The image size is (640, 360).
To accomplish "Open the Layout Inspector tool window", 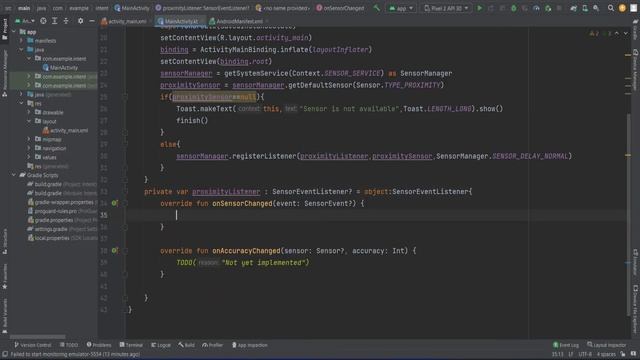I will (607, 345).
